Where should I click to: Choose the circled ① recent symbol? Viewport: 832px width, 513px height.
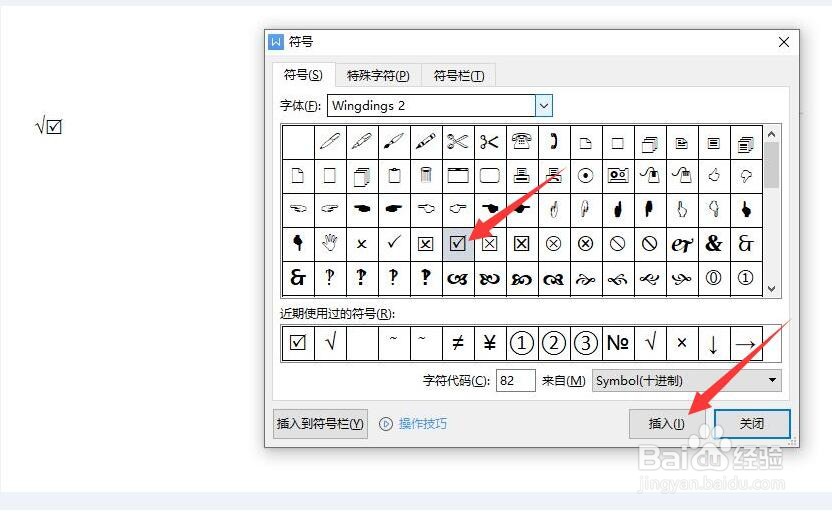click(x=522, y=343)
